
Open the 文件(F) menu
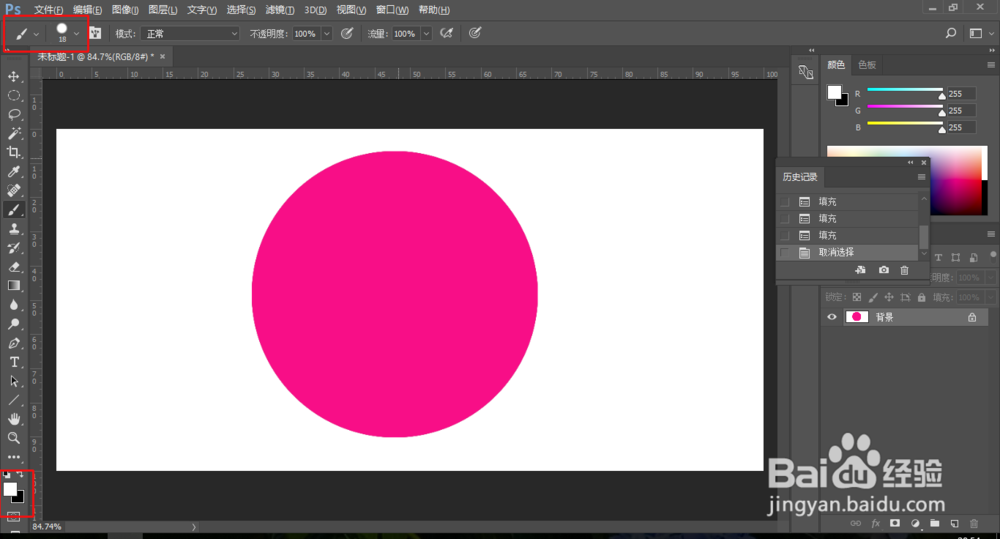point(48,10)
